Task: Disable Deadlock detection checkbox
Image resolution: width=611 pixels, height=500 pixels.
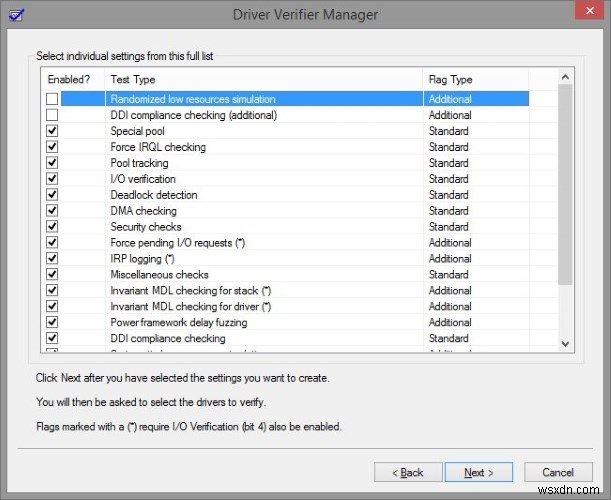Action: 52,195
